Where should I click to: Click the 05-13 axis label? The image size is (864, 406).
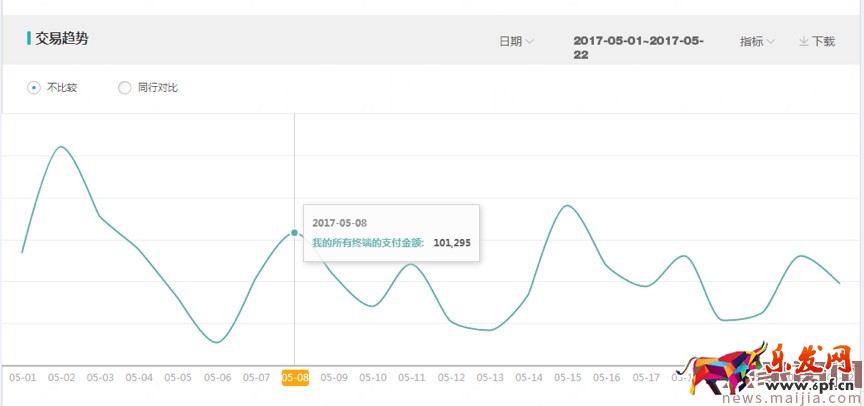pos(490,377)
